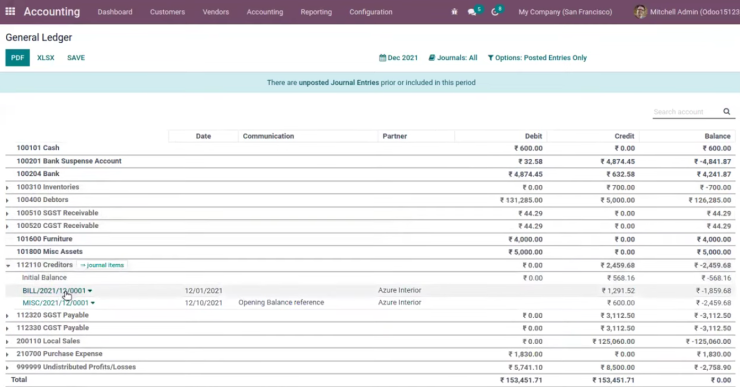Export the ledger as PDF
Screen dimensions: 740x387
(17, 58)
